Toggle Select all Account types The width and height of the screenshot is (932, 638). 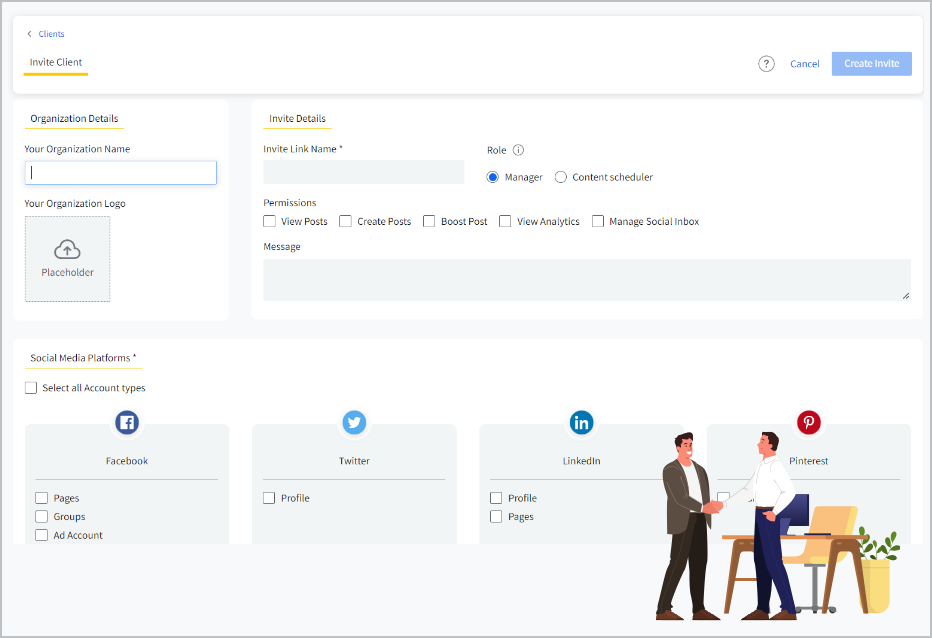pos(31,388)
